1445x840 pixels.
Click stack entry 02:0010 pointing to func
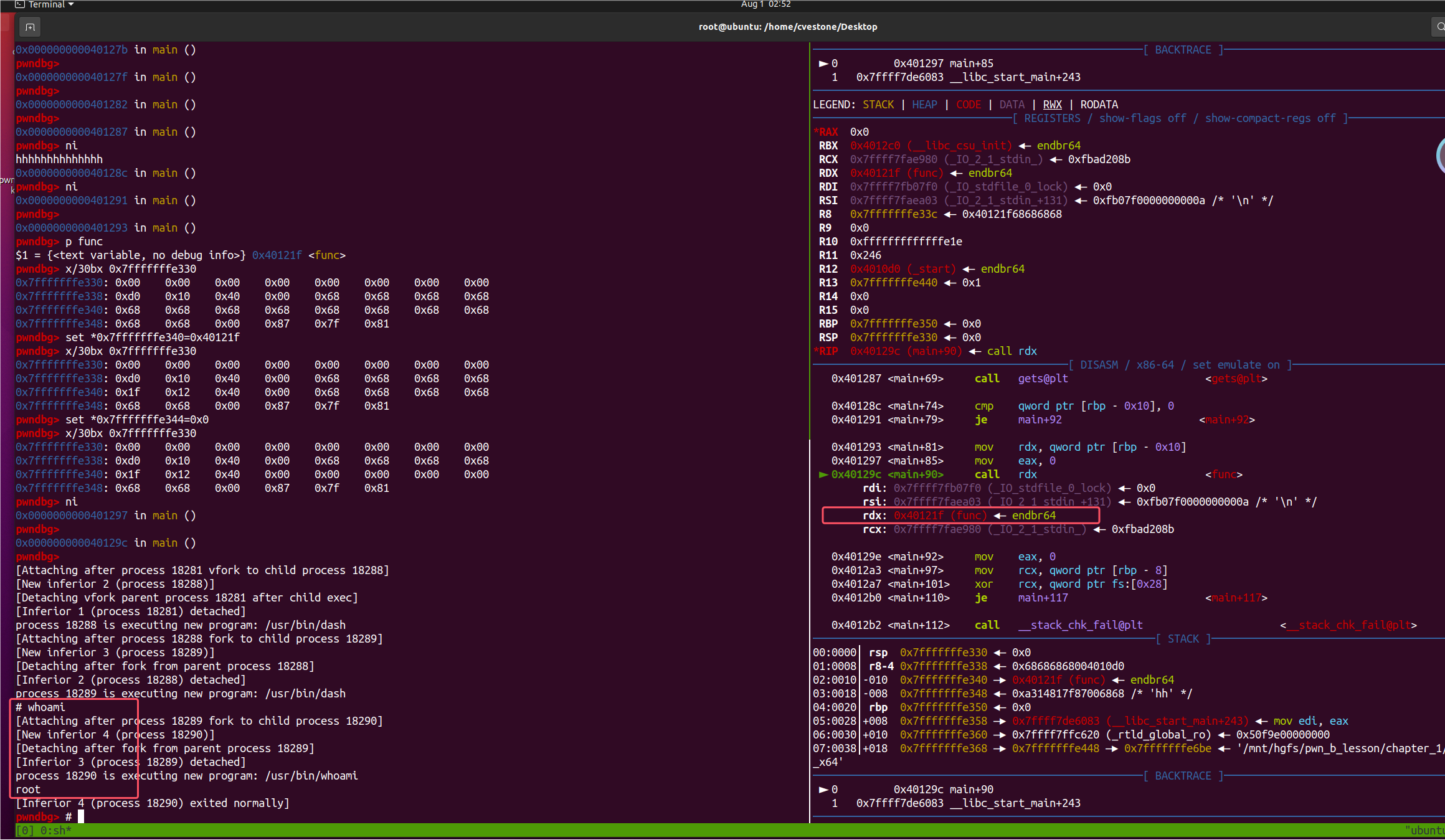pos(993,680)
